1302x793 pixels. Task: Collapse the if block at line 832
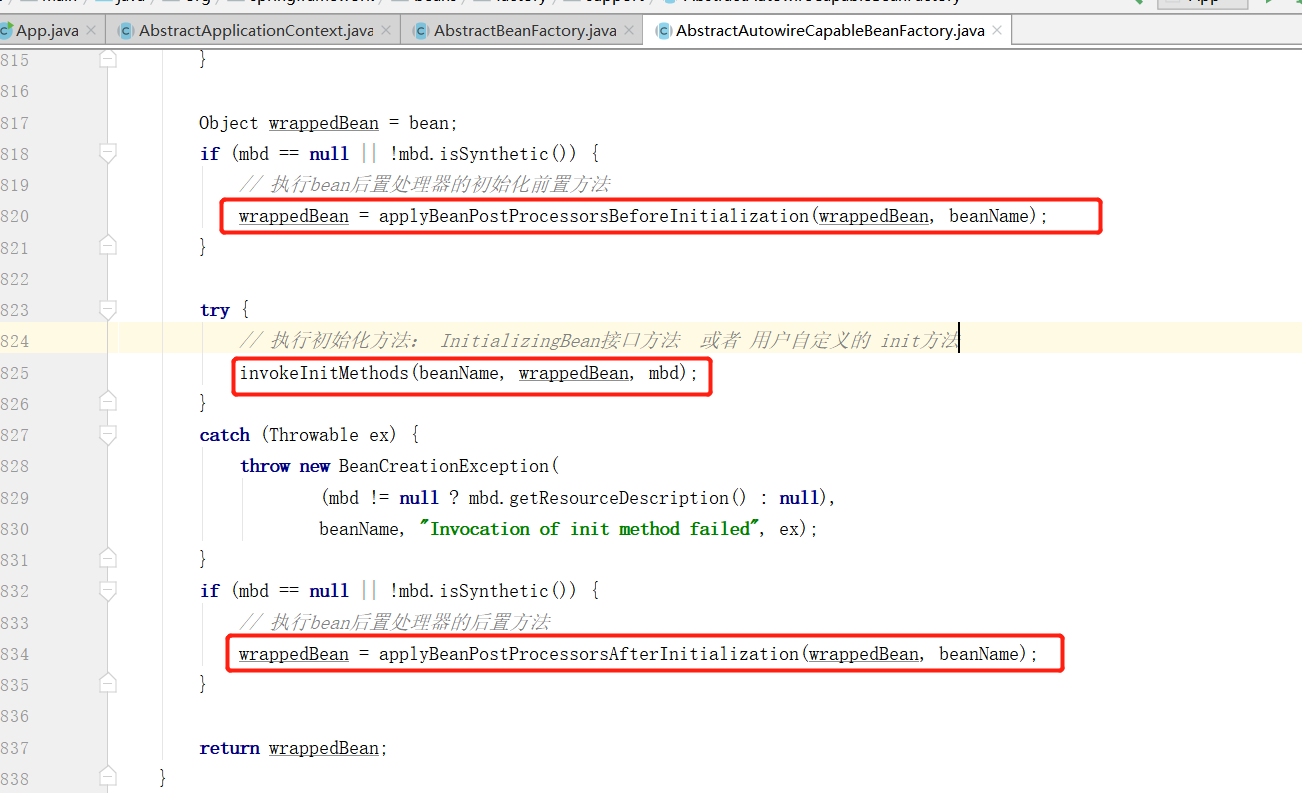(x=108, y=590)
